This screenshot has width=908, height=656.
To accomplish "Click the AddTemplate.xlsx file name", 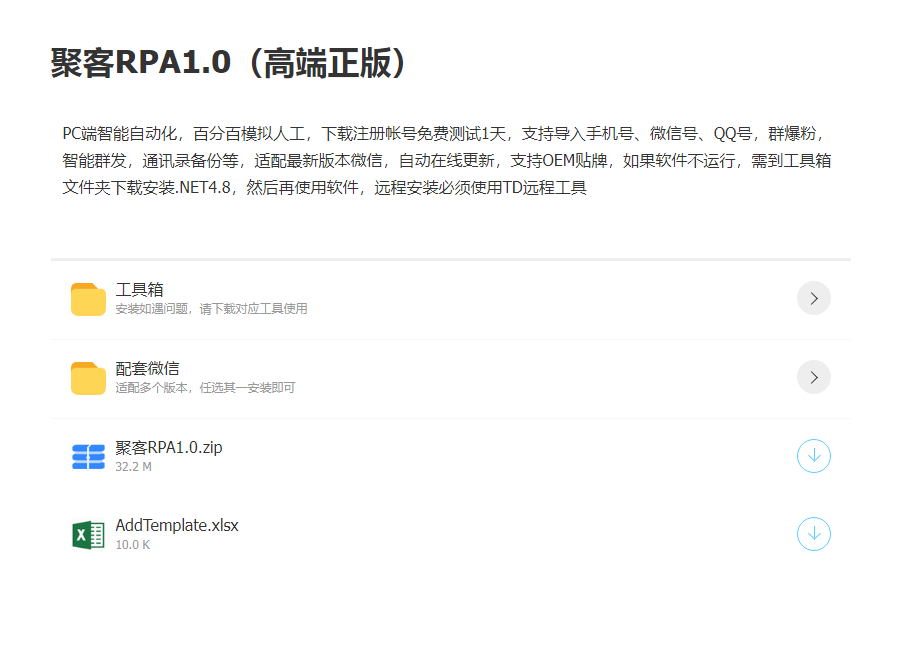I will [x=177, y=525].
